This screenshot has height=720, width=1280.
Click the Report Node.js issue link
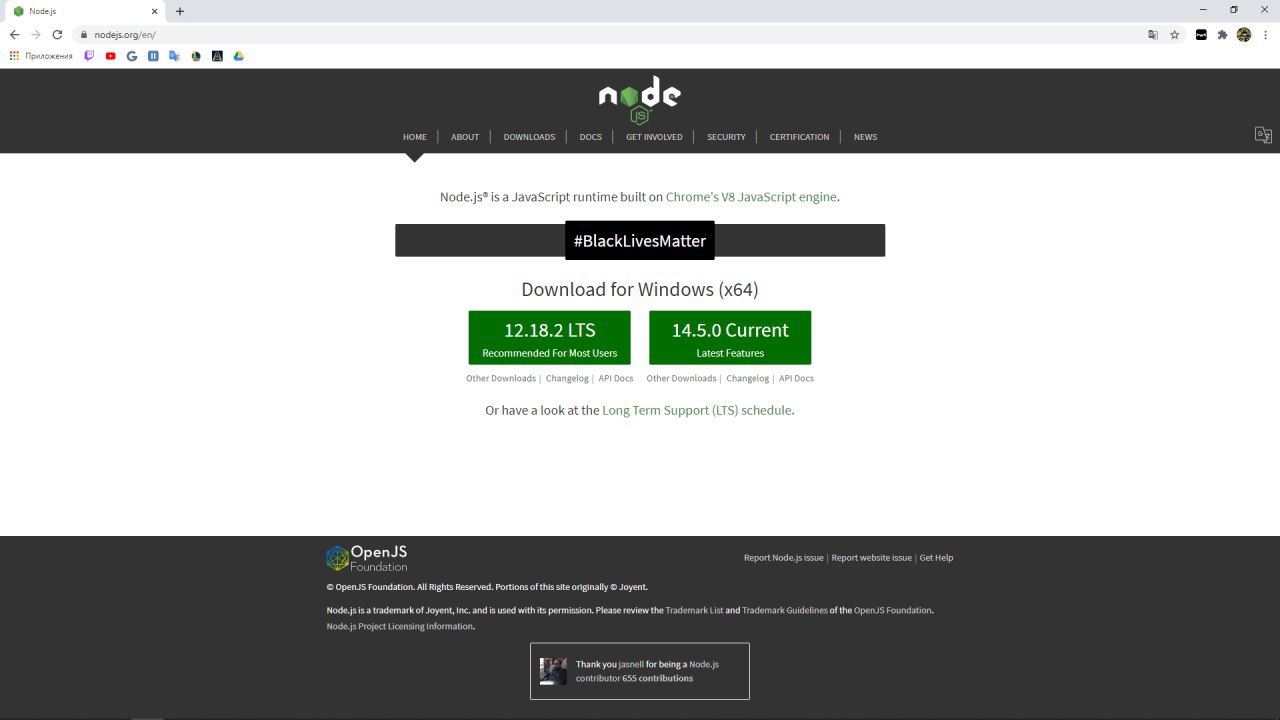[784, 558]
